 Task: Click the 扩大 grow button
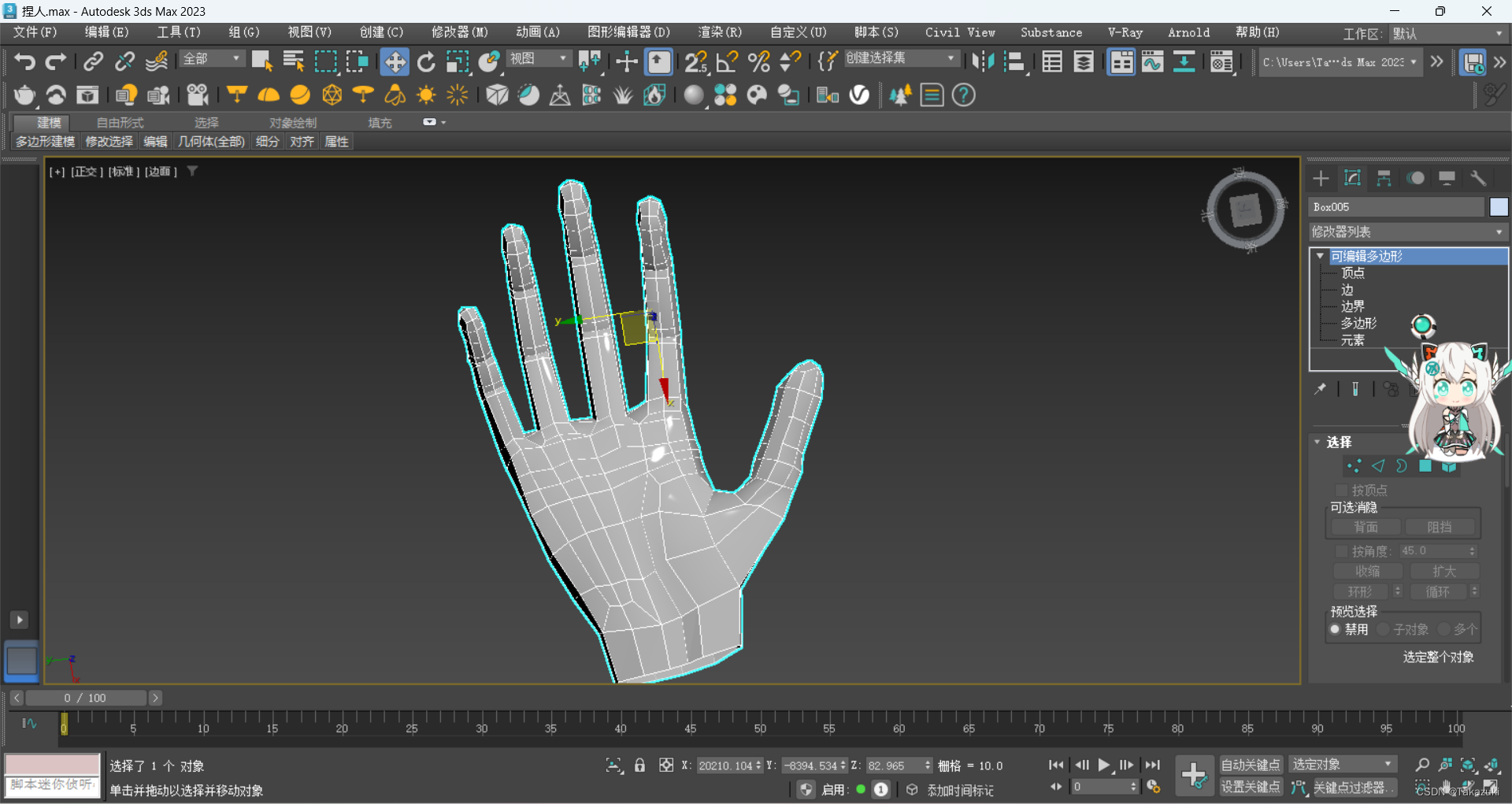pos(1444,571)
